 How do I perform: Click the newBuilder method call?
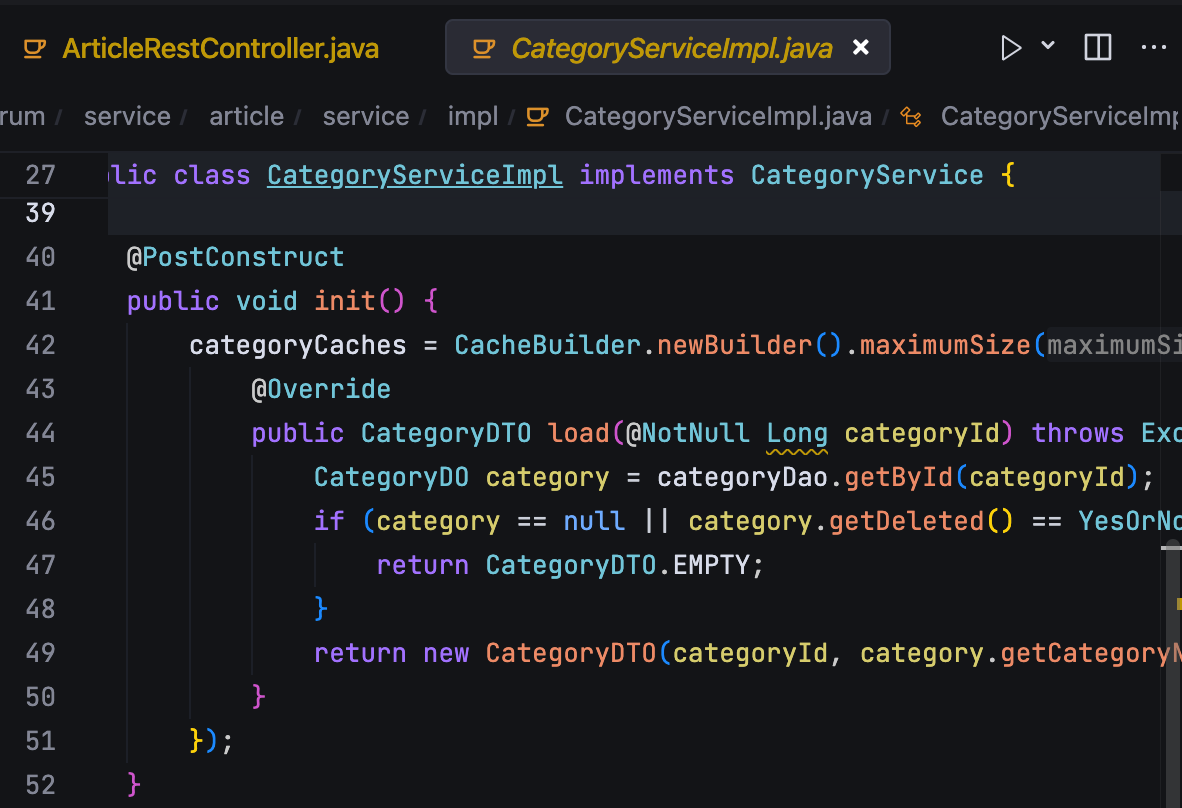pyautogui.click(x=735, y=345)
